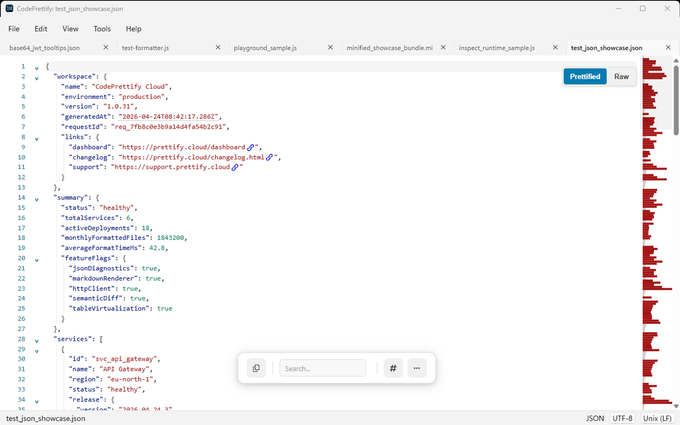This screenshot has height=425, width=680.
Task: Collapse the release object on line 34
Action: tap(37, 402)
